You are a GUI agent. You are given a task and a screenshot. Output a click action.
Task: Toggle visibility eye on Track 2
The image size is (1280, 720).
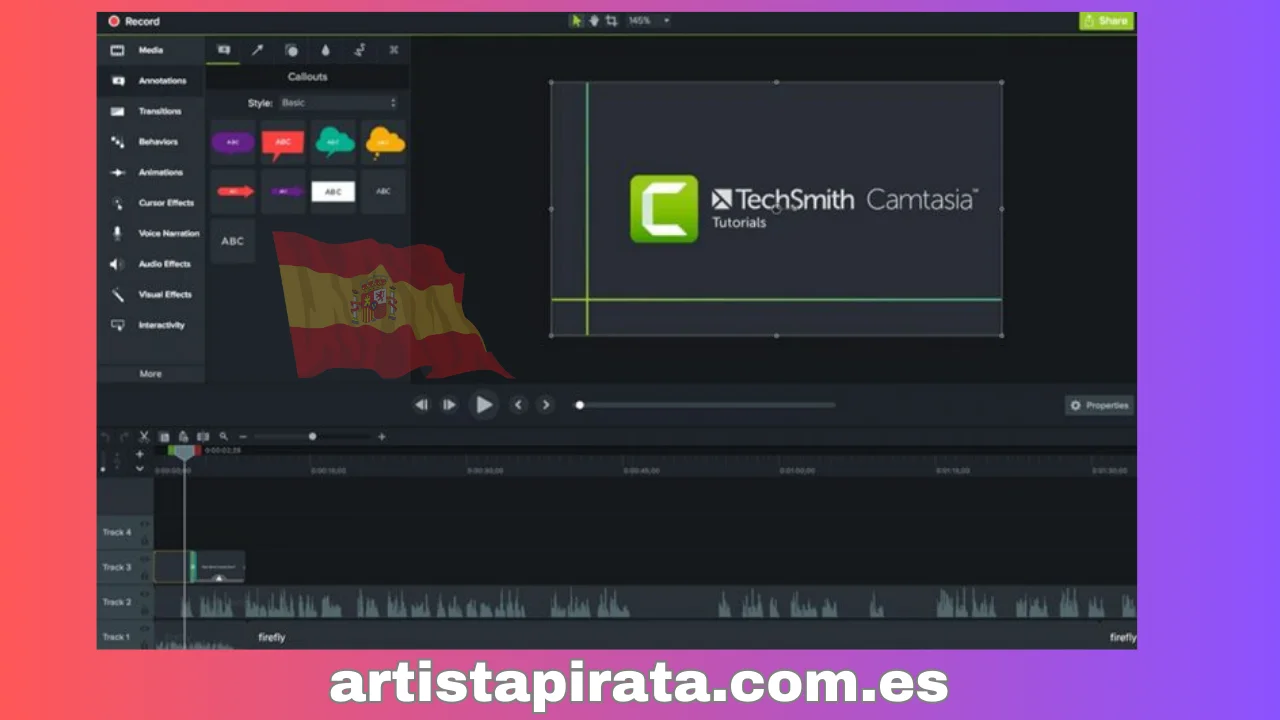click(145, 594)
